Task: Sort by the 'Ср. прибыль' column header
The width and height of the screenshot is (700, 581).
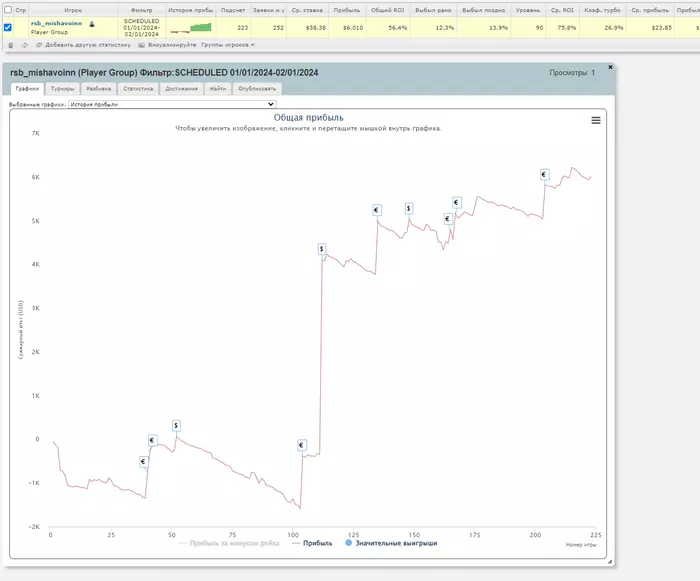Action: [650, 10]
